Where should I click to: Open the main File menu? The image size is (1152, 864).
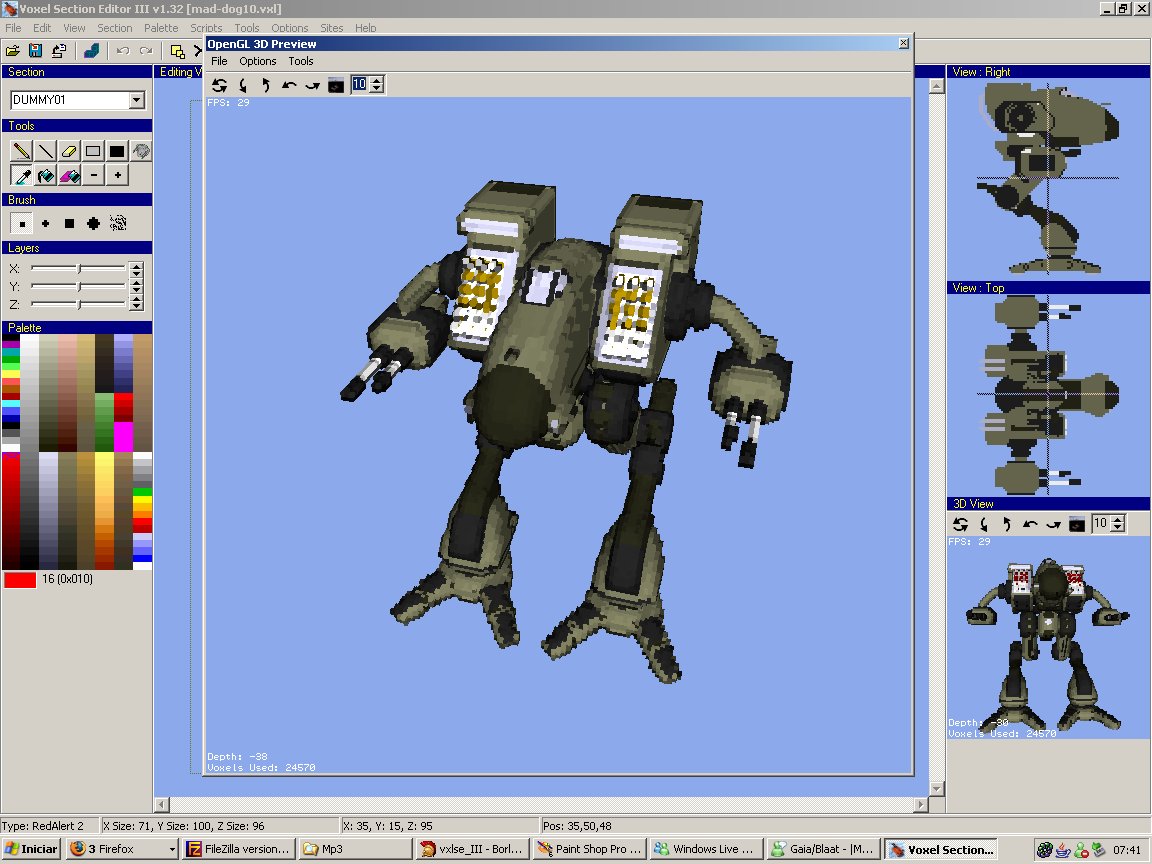click(13, 28)
